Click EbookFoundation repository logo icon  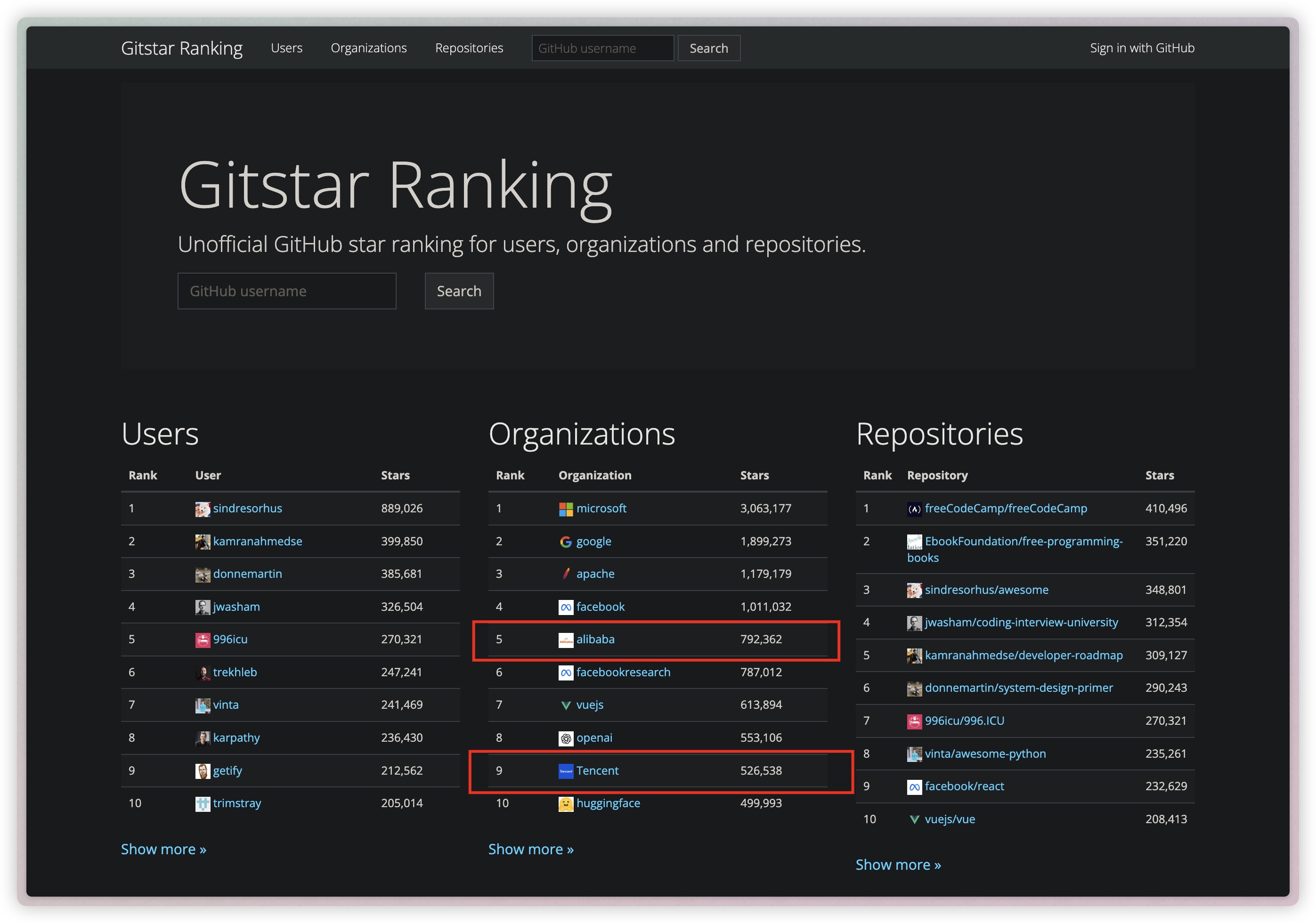[914, 542]
